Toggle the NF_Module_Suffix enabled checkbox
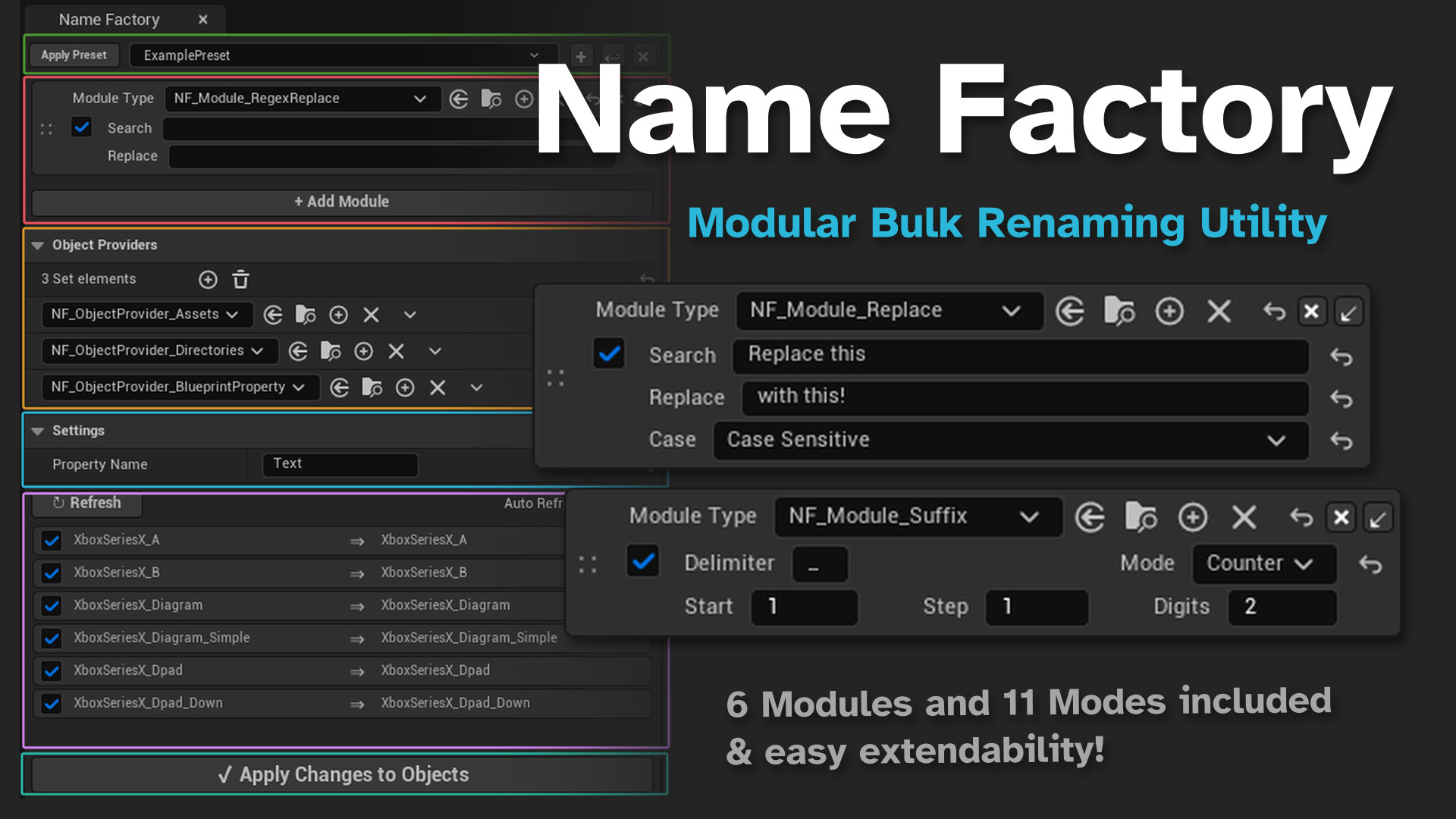 tap(643, 561)
